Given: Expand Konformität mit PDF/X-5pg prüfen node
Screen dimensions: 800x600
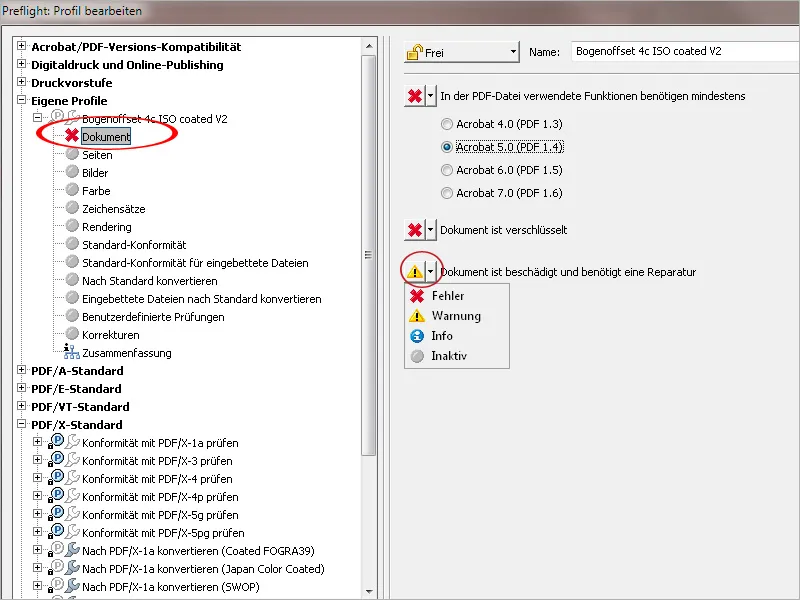Looking at the screenshot, I should tap(37, 532).
